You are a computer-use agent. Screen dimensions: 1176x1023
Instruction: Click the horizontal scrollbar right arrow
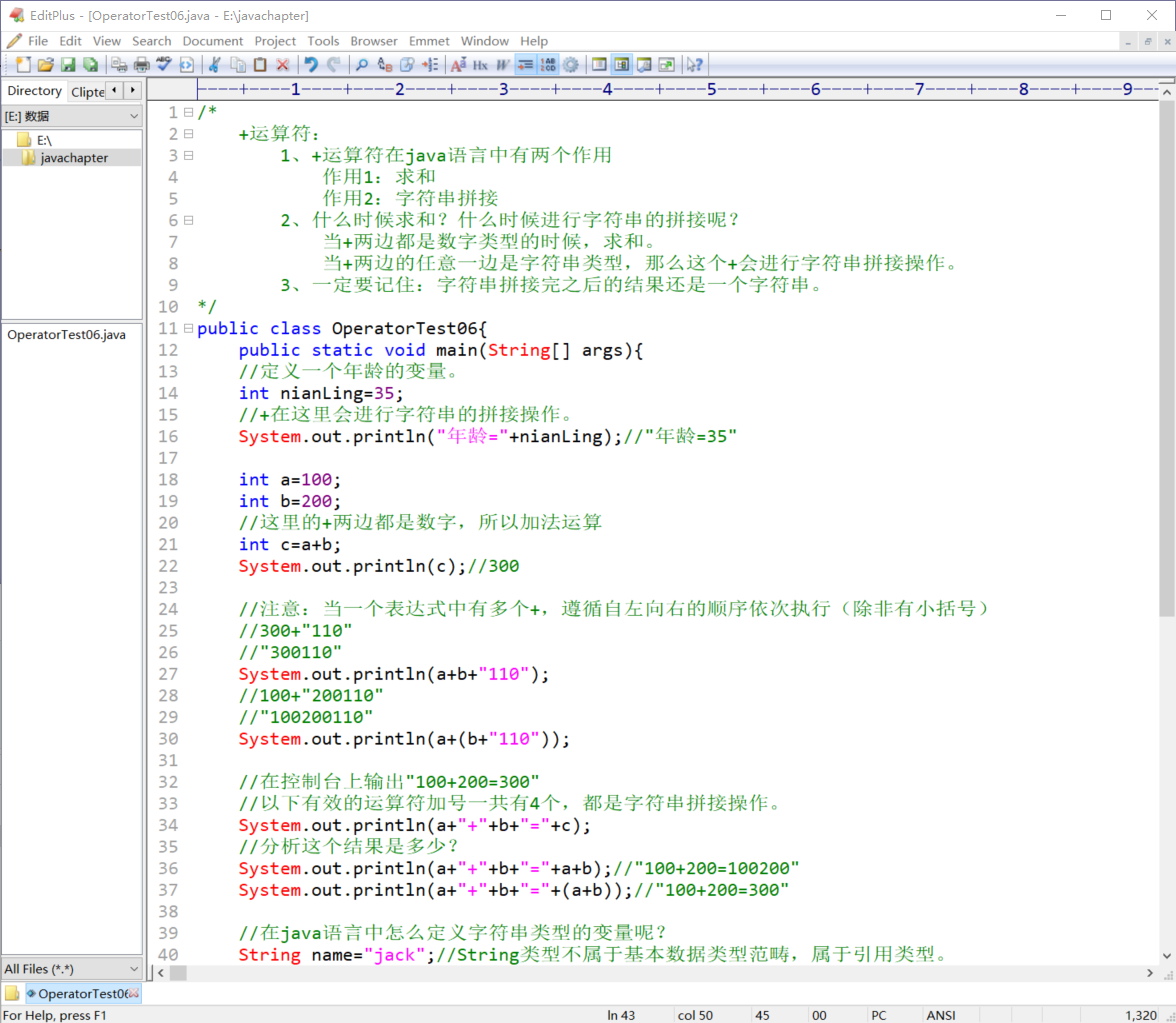(1150, 973)
